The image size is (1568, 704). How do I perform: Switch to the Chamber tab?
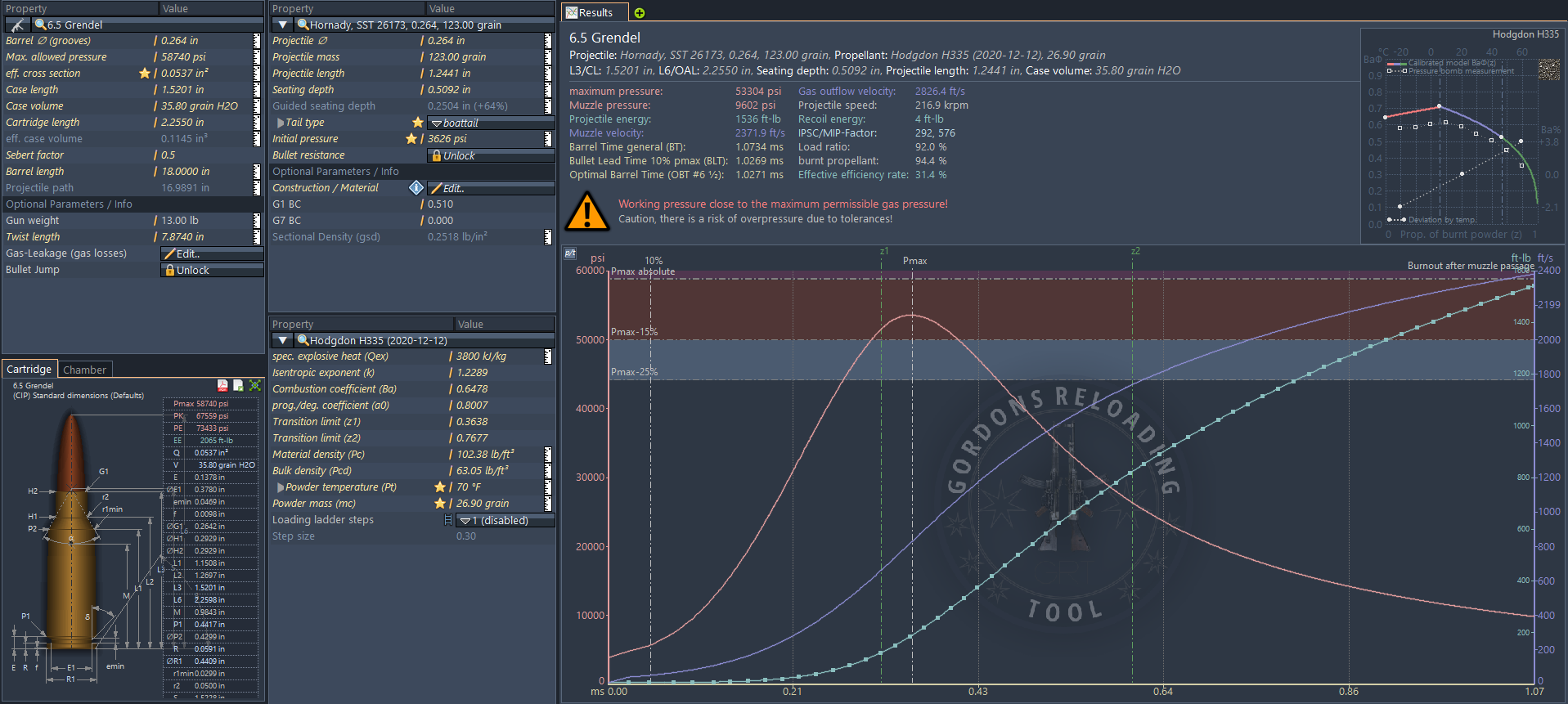[84, 370]
